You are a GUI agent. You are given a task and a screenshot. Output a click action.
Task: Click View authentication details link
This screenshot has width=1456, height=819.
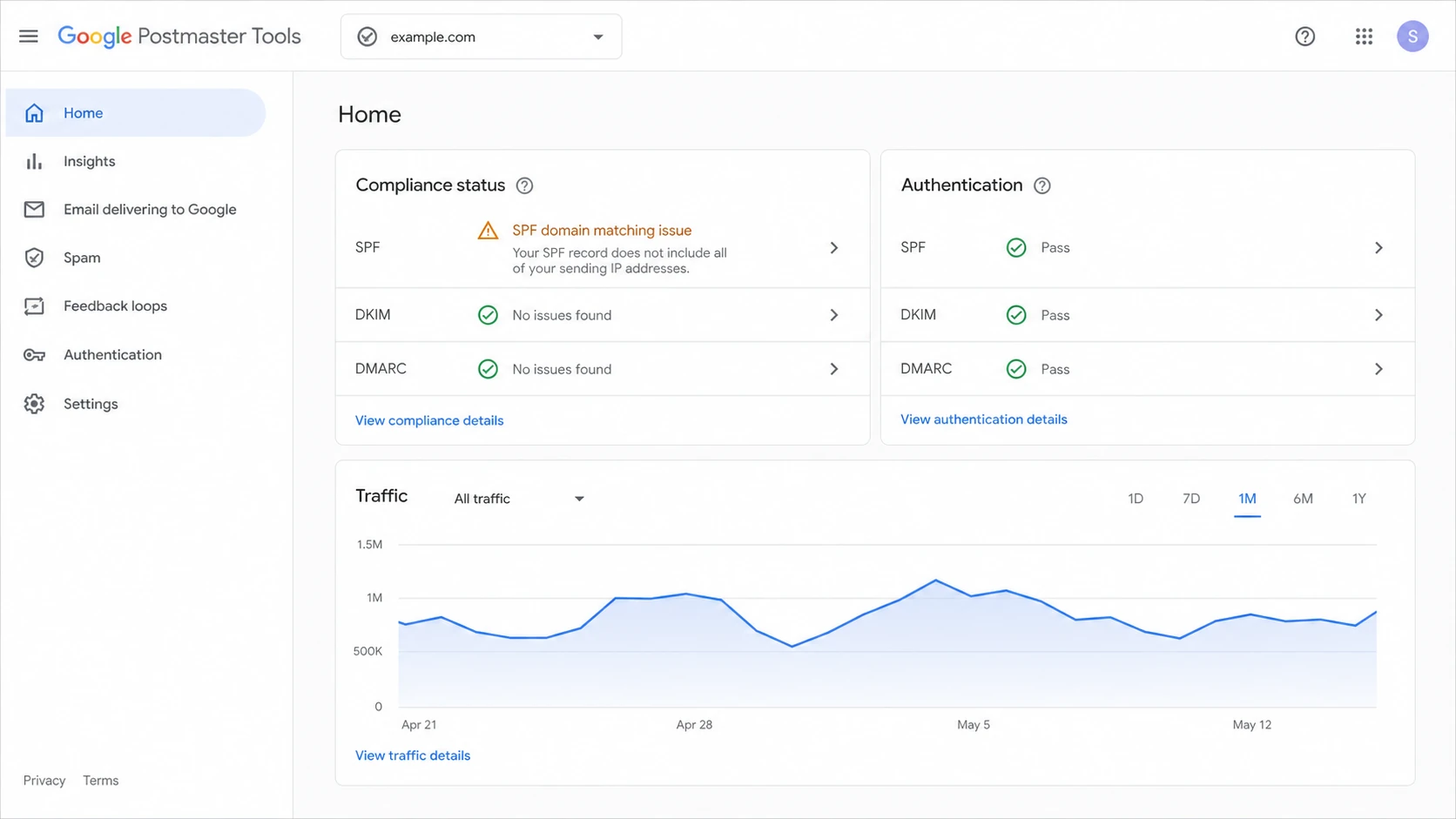tap(983, 420)
